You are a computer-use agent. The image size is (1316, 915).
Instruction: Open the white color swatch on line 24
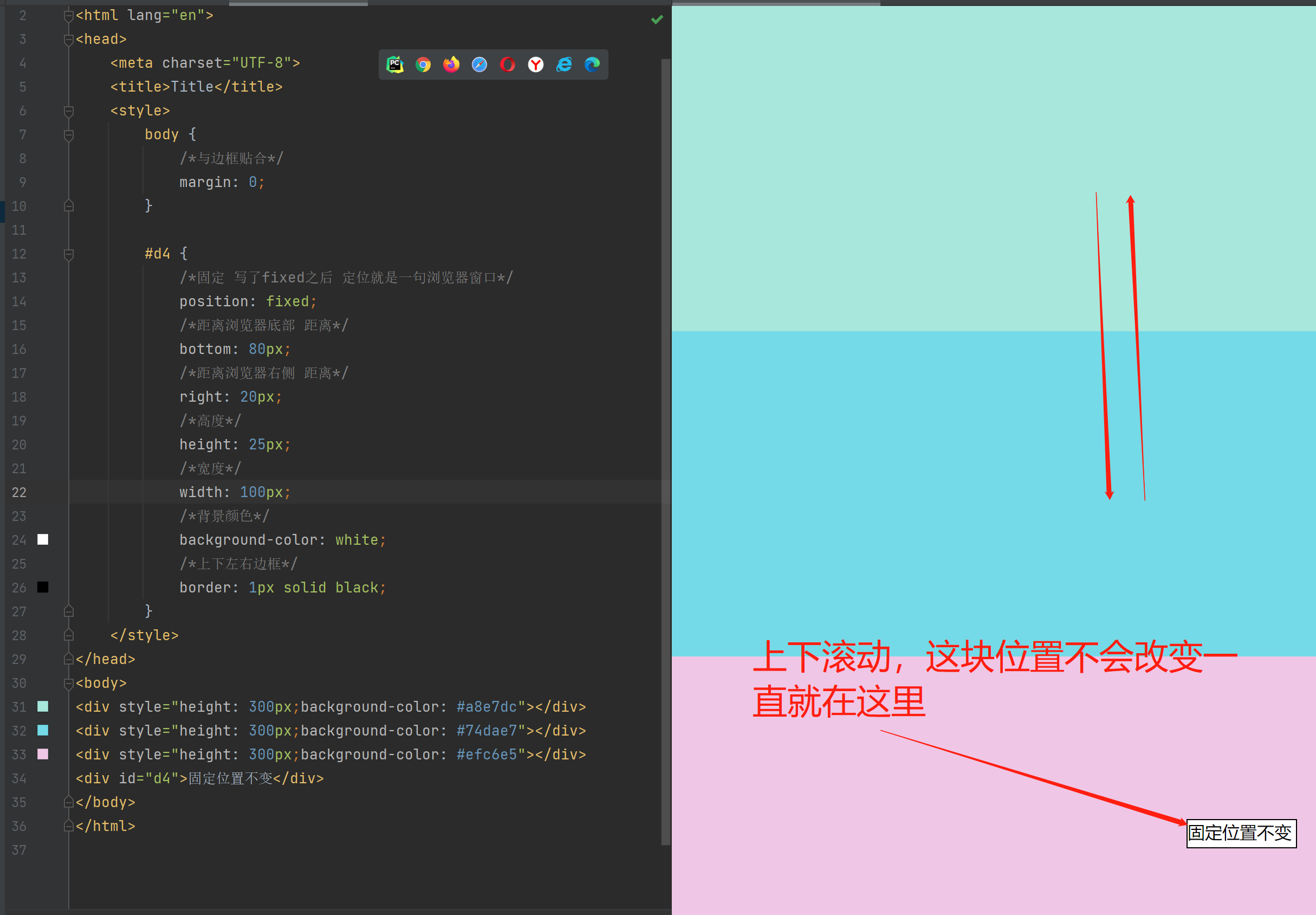43,539
